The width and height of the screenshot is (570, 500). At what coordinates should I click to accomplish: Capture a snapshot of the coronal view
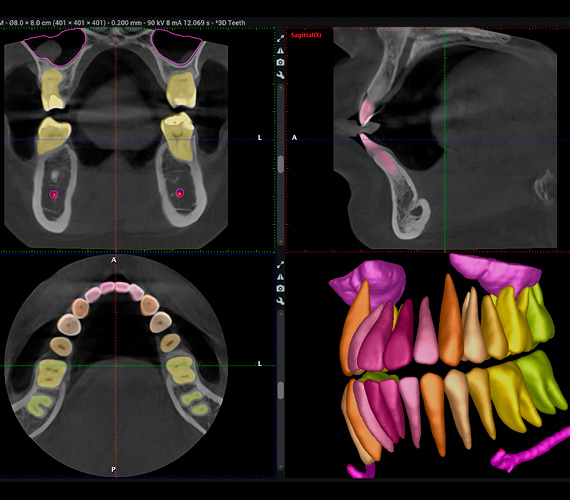click(x=280, y=63)
